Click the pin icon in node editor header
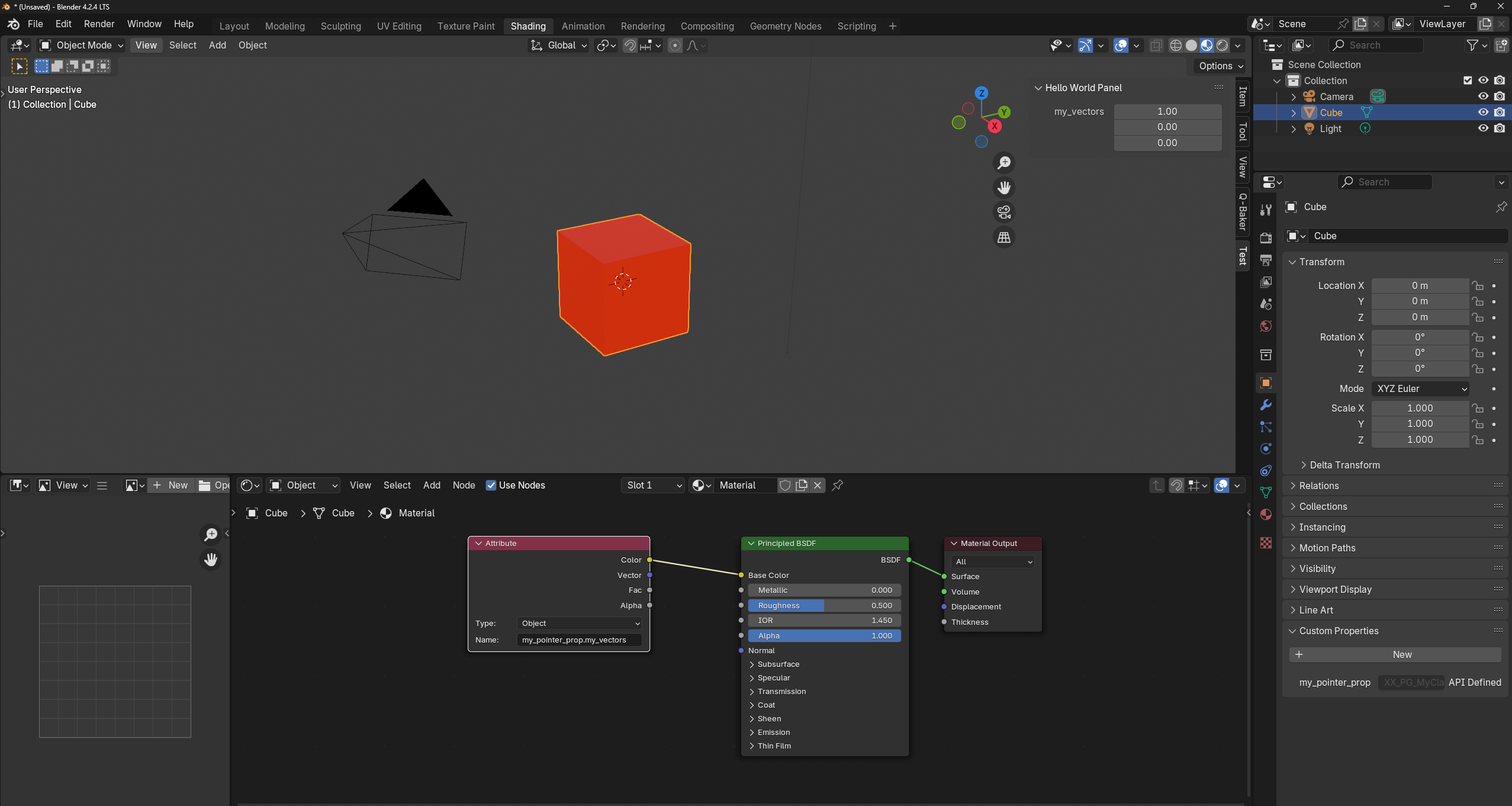This screenshot has height=806, width=1512. click(837, 486)
